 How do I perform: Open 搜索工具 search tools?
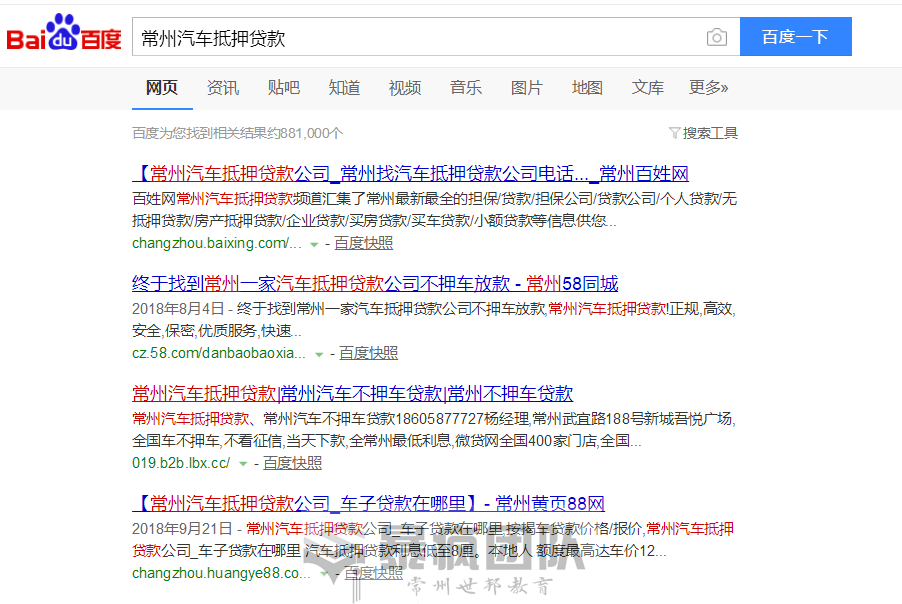(710, 133)
